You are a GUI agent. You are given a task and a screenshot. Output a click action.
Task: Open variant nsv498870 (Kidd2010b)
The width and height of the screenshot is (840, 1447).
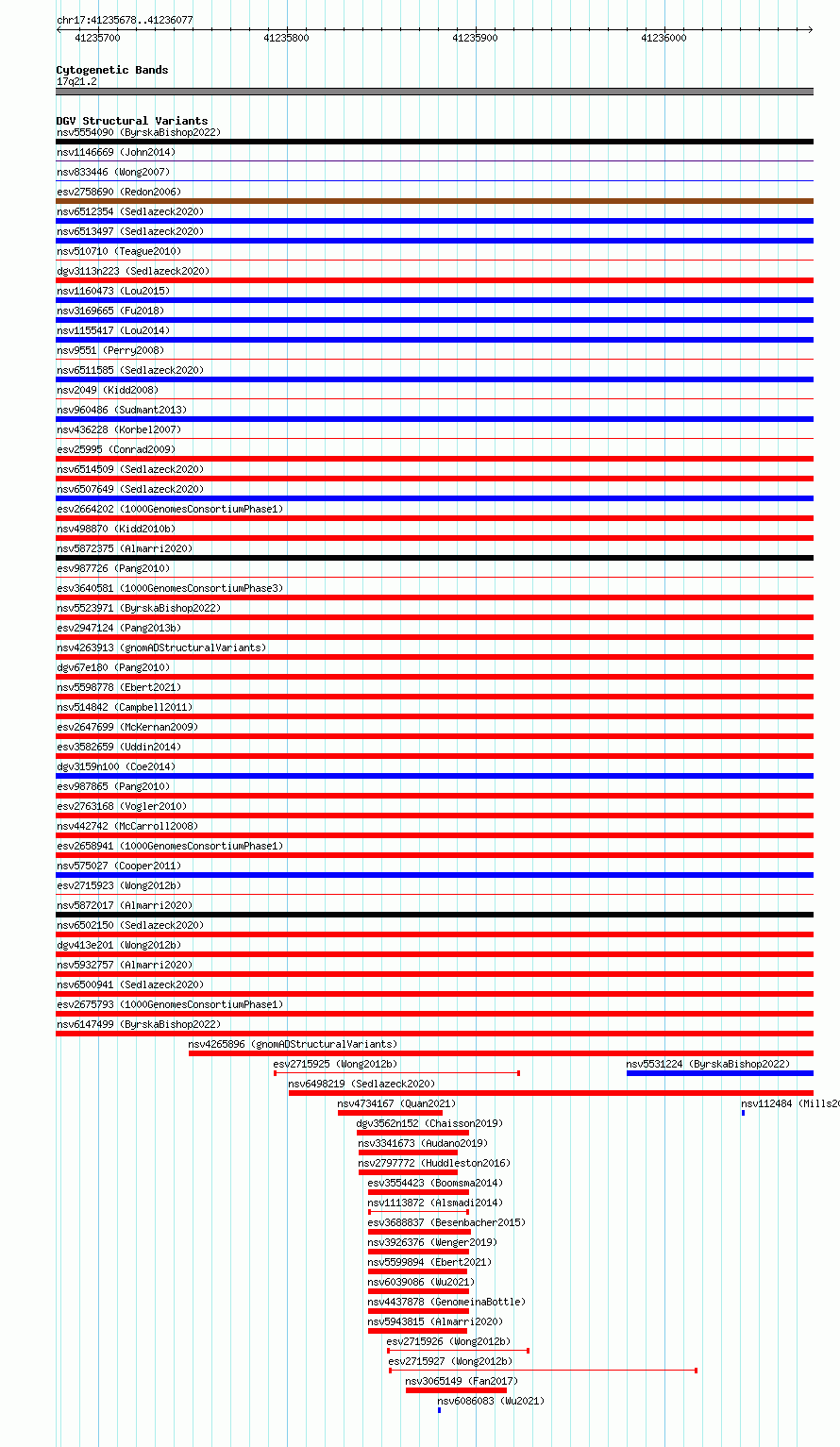tap(116, 529)
